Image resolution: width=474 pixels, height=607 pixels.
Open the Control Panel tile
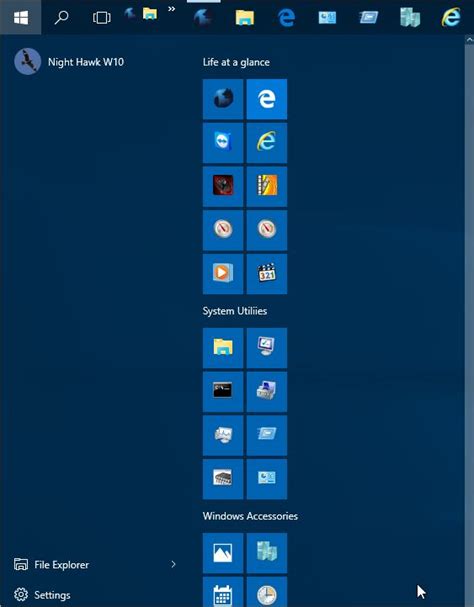(267, 479)
